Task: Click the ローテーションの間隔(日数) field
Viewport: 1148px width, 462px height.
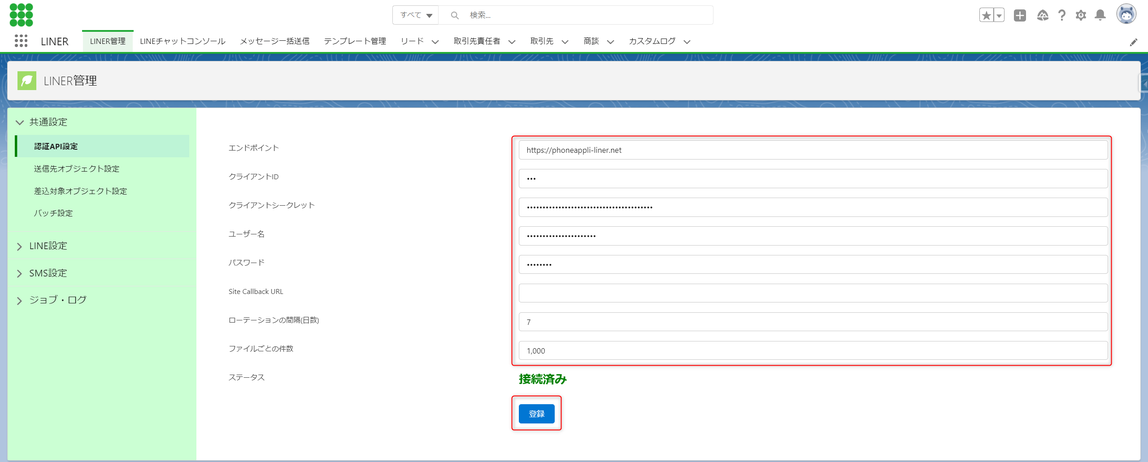Action: (813, 321)
